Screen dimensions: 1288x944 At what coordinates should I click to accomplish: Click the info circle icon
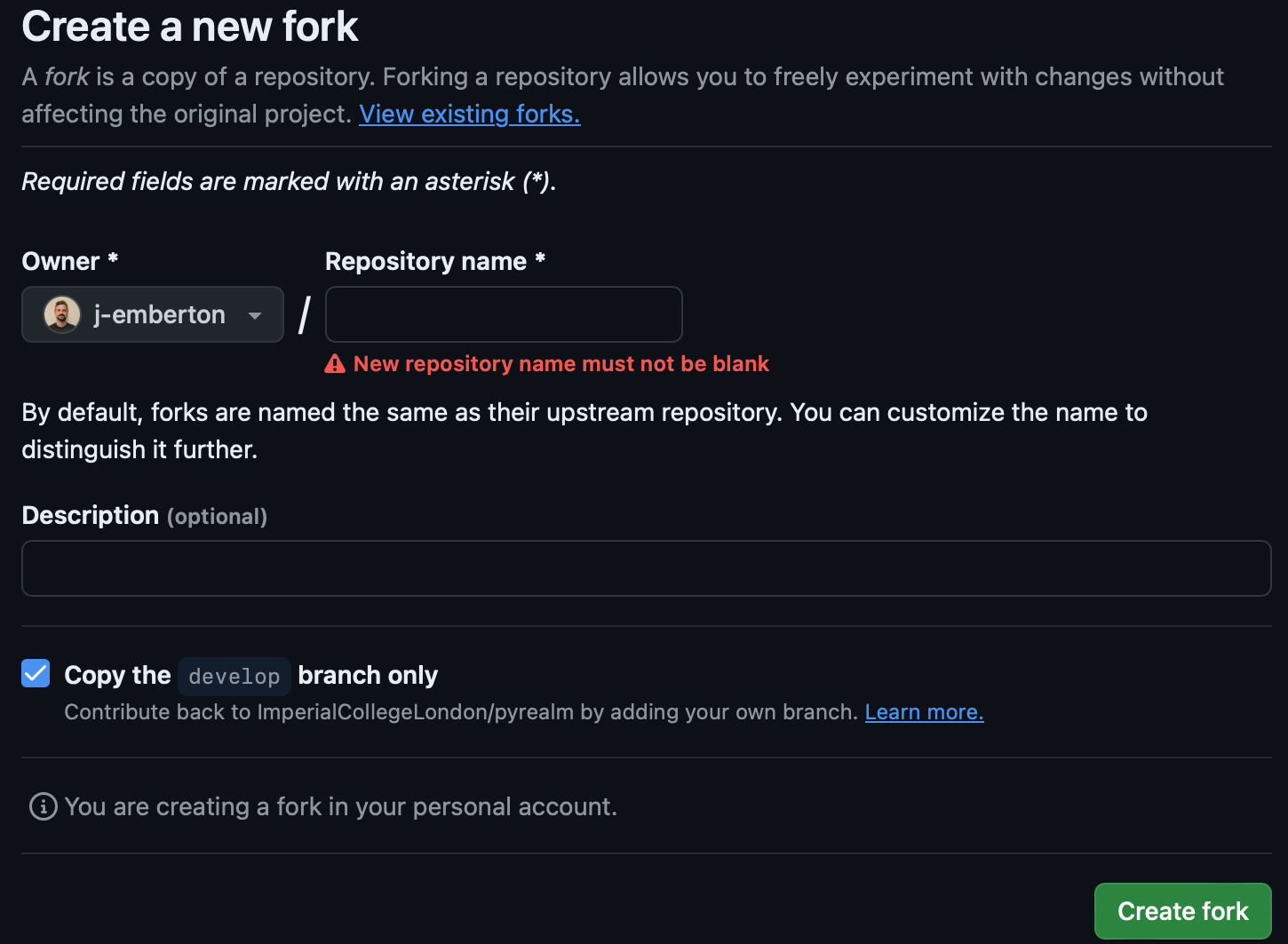point(43,806)
